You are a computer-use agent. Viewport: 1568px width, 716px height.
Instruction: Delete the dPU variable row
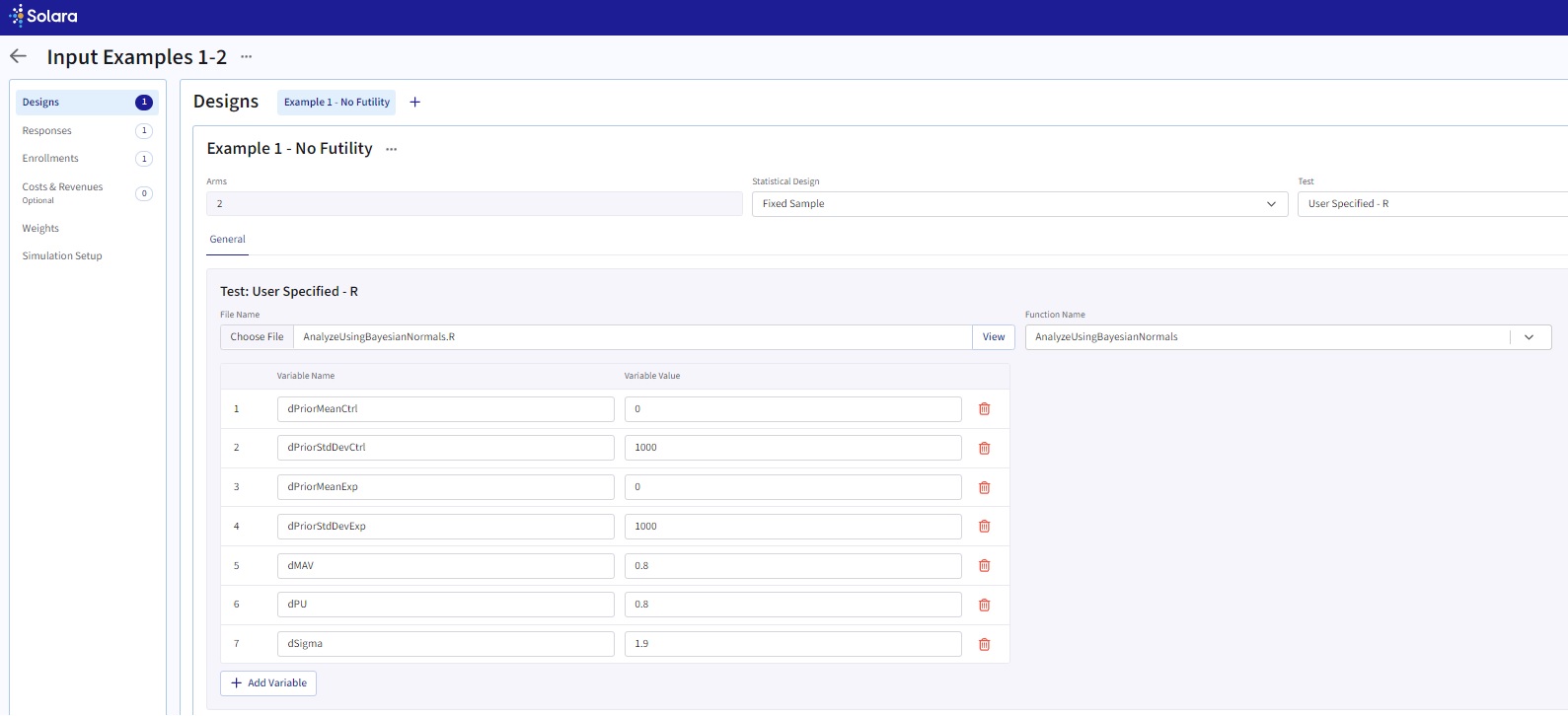tap(984, 605)
